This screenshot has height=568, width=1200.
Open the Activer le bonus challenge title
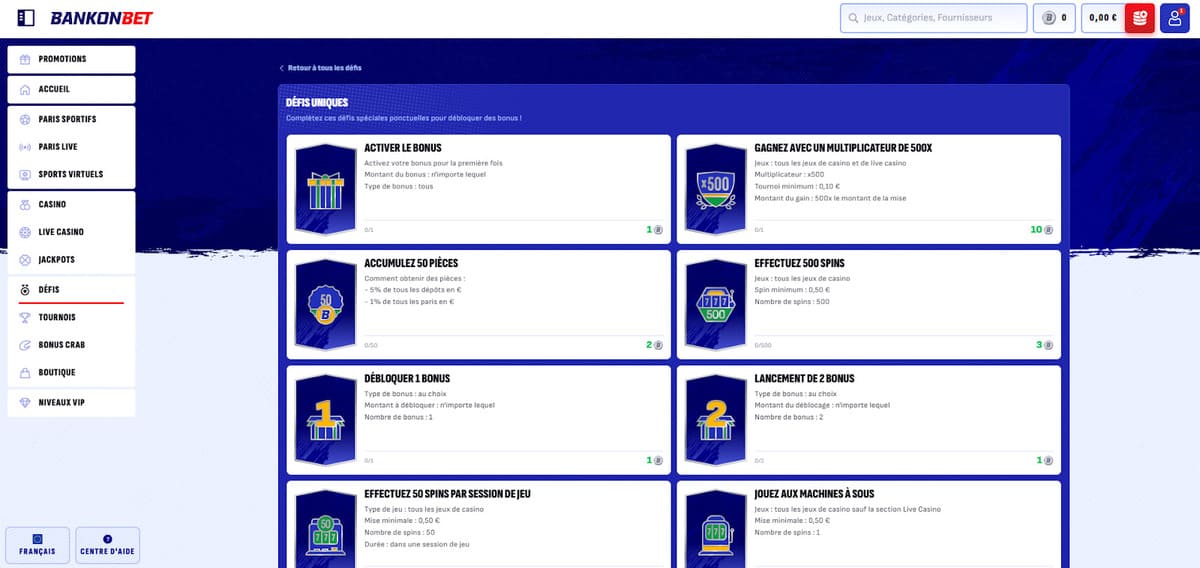403,148
